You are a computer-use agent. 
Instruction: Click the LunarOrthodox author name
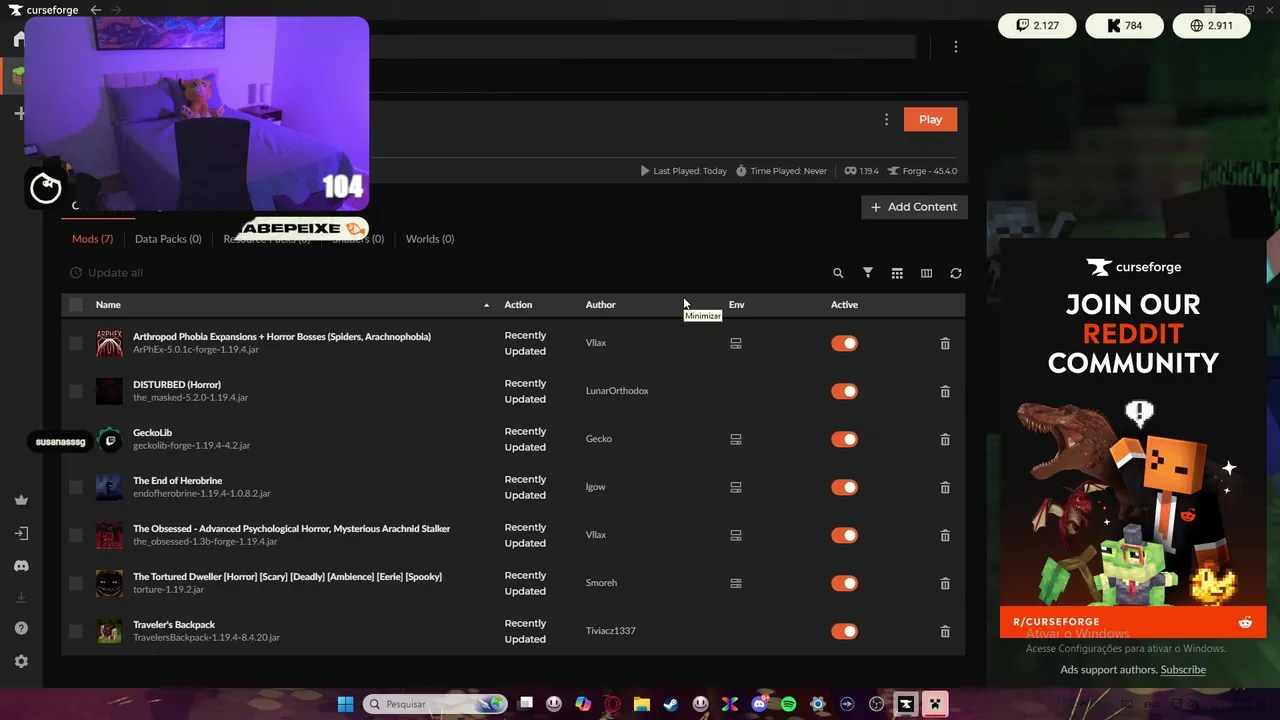(617, 391)
